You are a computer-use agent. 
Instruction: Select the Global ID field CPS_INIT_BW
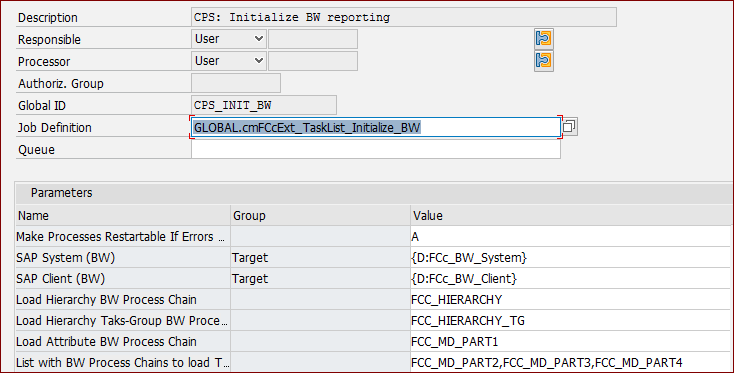click(x=264, y=105)
